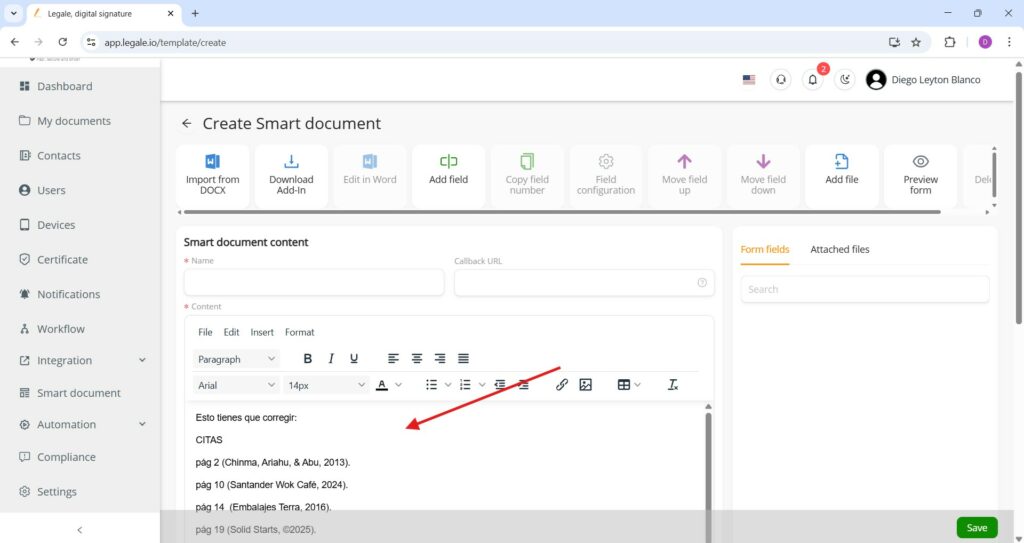The width and height of the screenshot is (1024, 543).
Task: Toggle underline formatting
Action: (x=354, y=359)
